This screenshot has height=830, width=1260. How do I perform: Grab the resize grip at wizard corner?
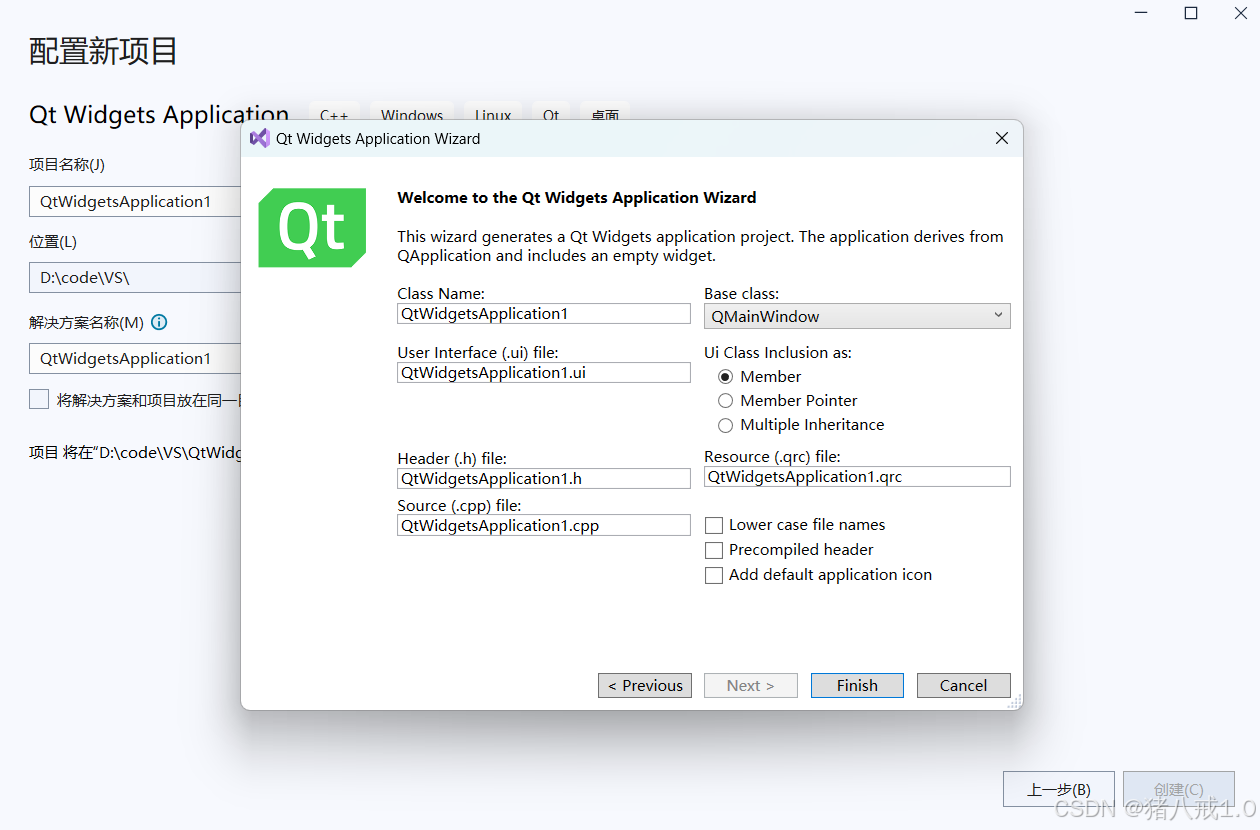click(x=1014, y=702)
